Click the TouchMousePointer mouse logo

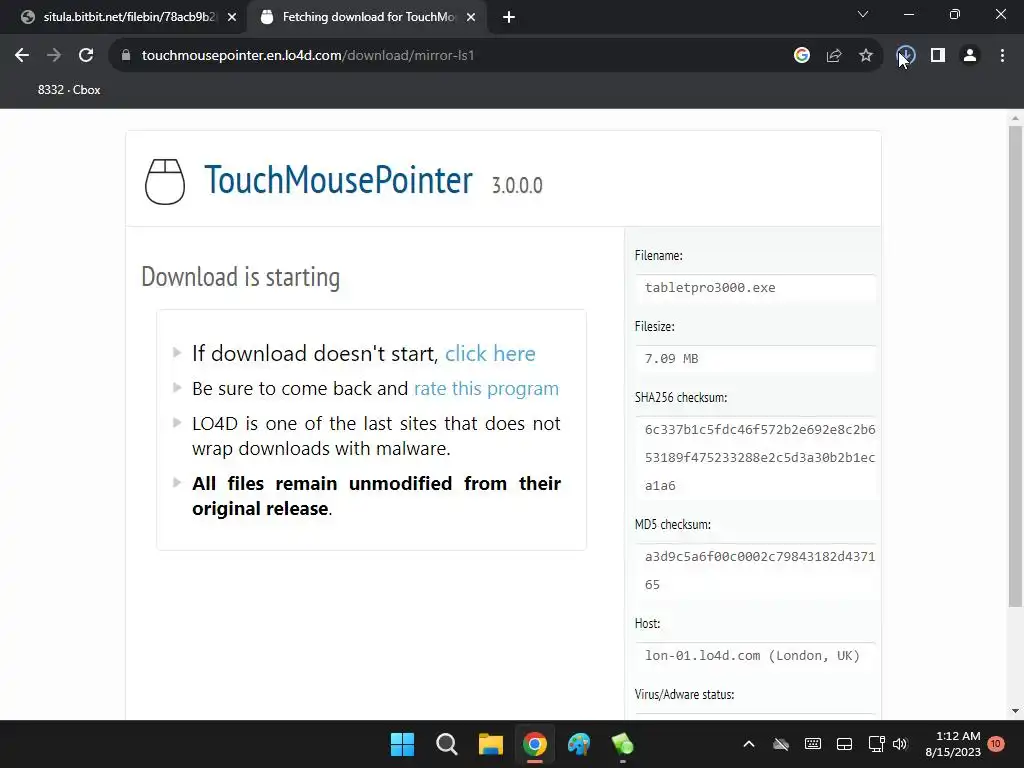[165, 181]
